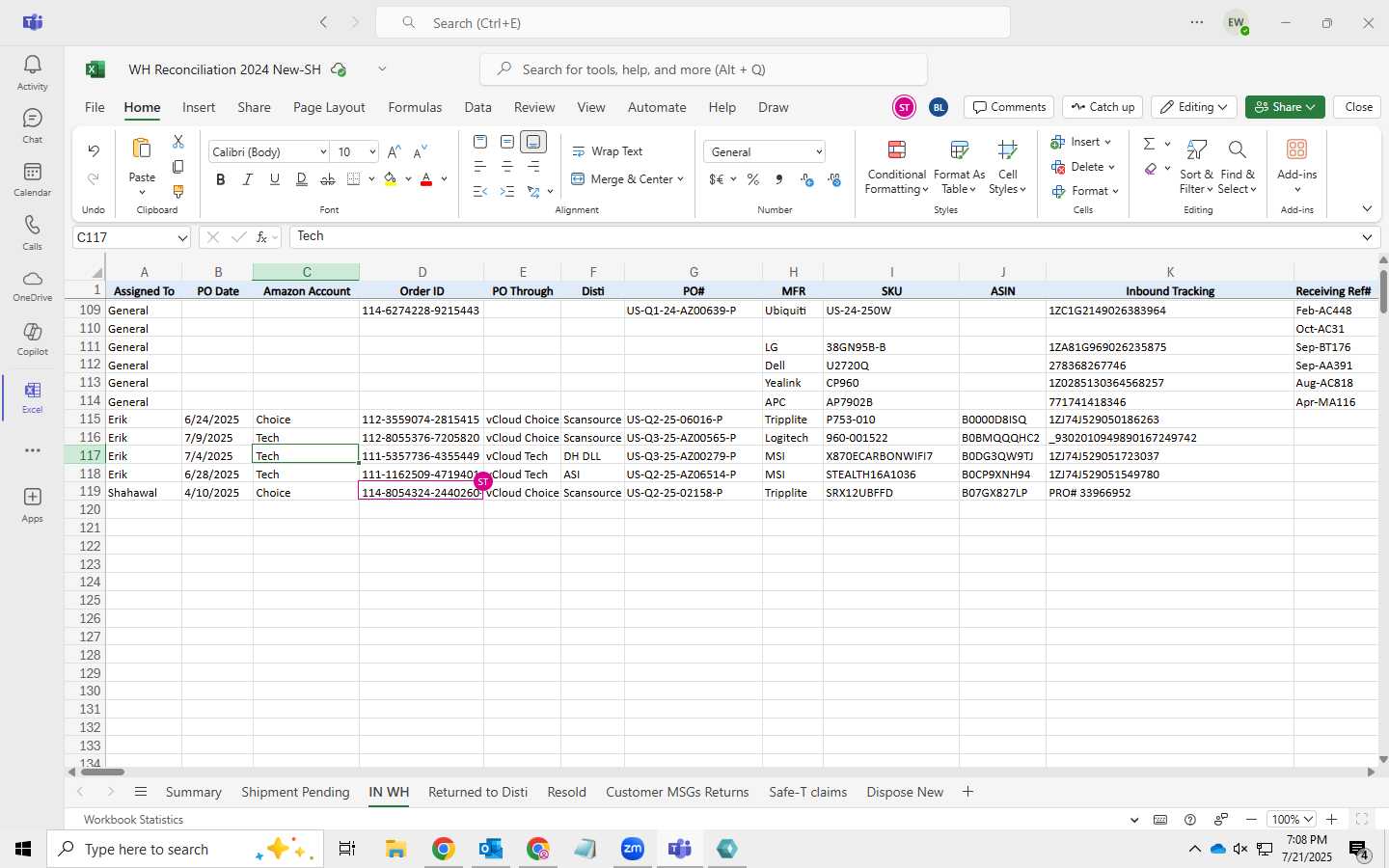1389x868 pixels.
Task: Open Calls in Teams sidebar
Action: tap(32, 232)
